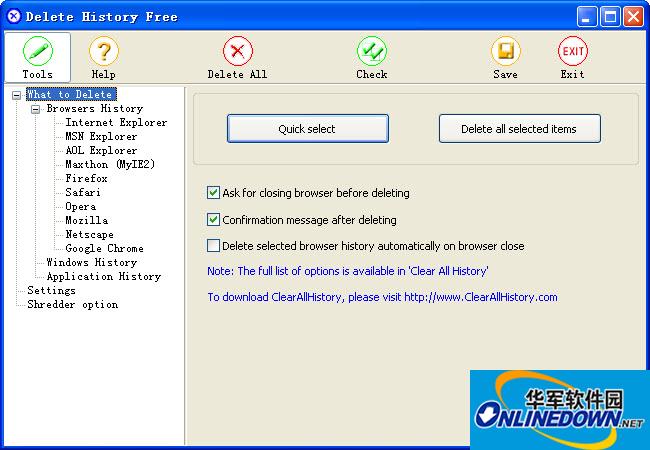
Task: Collapse the Browsers History tree node
Action: pos(36,109)
